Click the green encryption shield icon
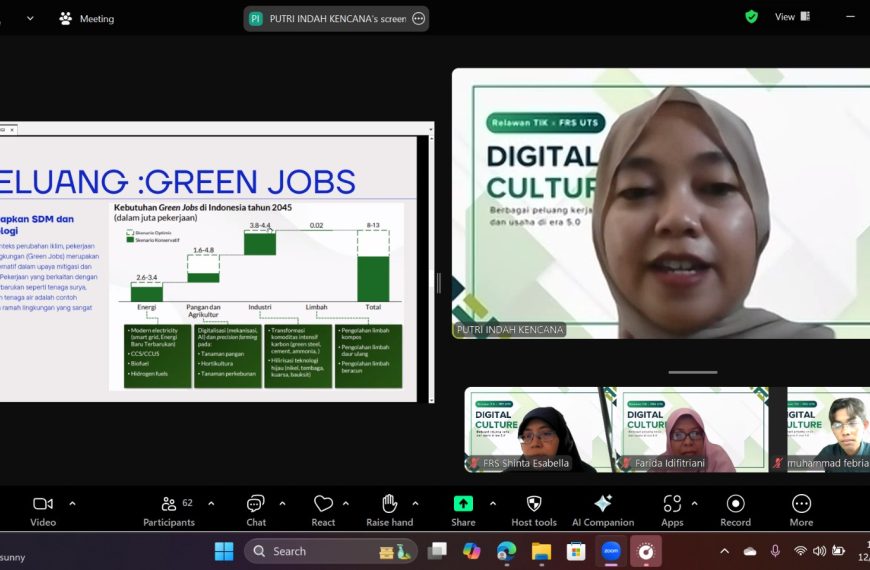The width and height of the screenshot is (870, 570). point(751,17)
